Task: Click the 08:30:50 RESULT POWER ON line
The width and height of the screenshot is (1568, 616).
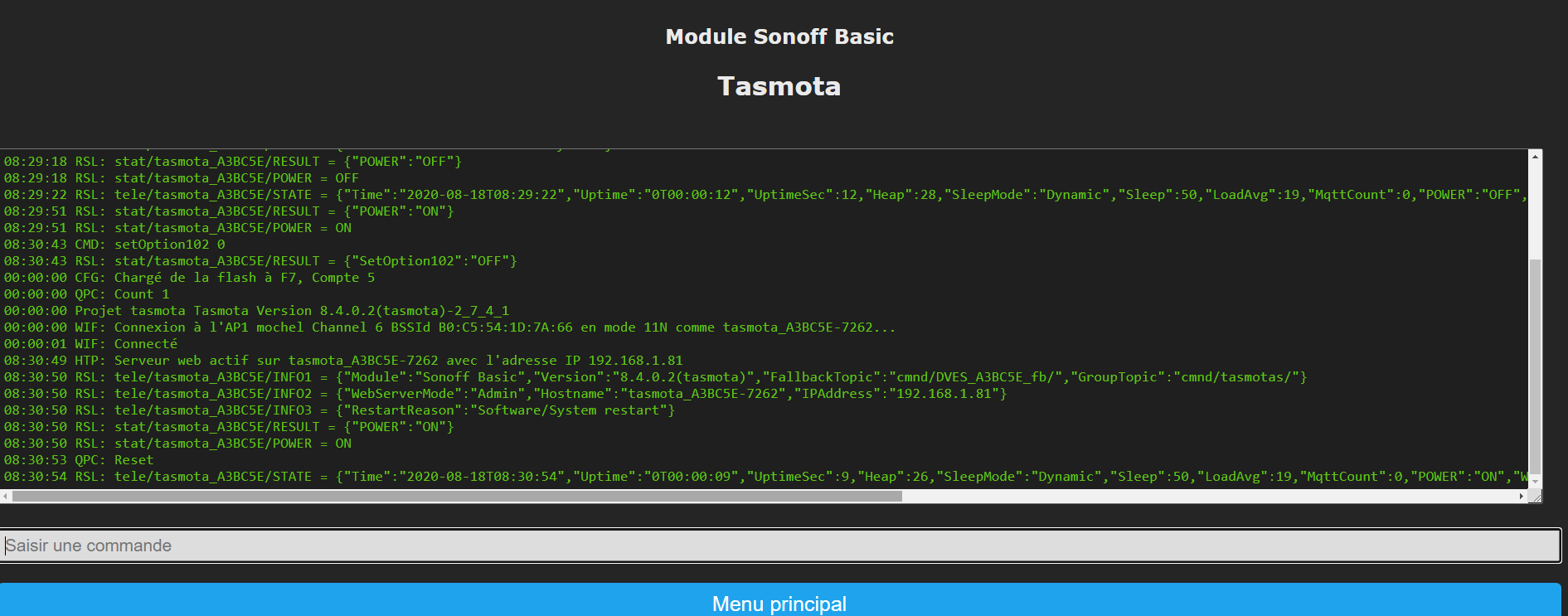Action: (229, 426)
